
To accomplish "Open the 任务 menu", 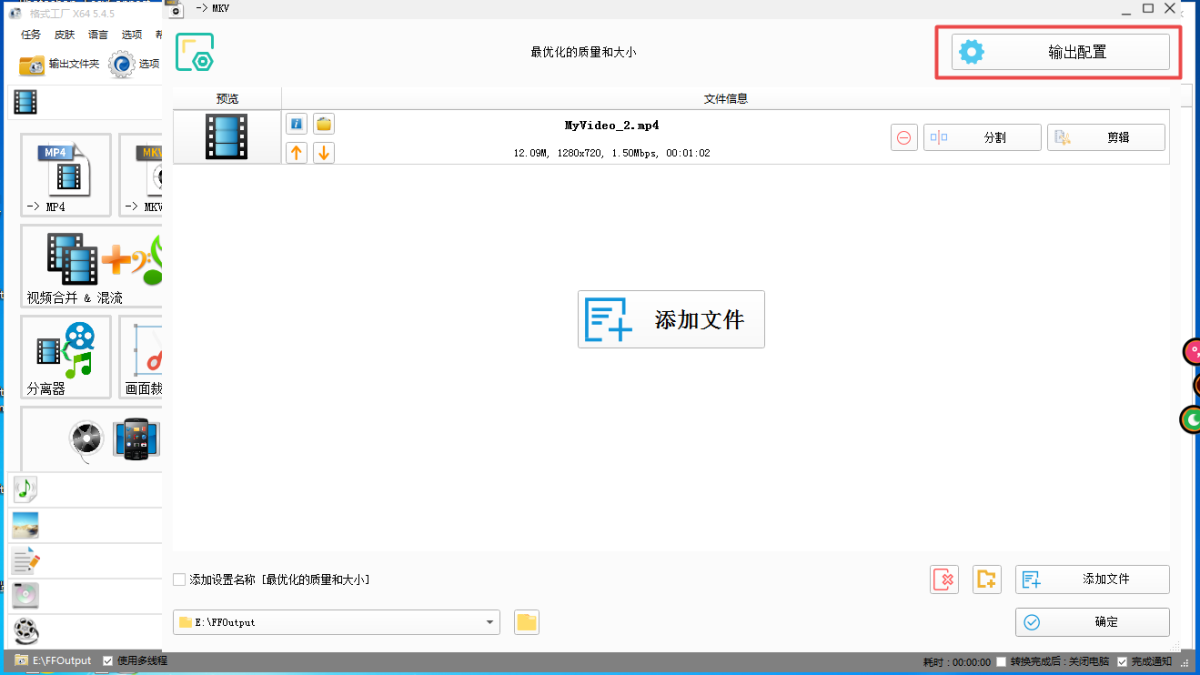I will coord(31,34).
